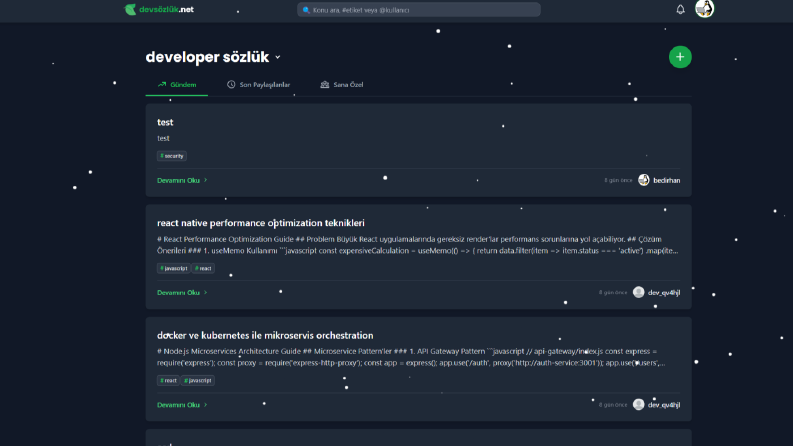Click Devamını Oku on the react native post
This screenshot has height=446, width=793.
[x=182, y=293]
